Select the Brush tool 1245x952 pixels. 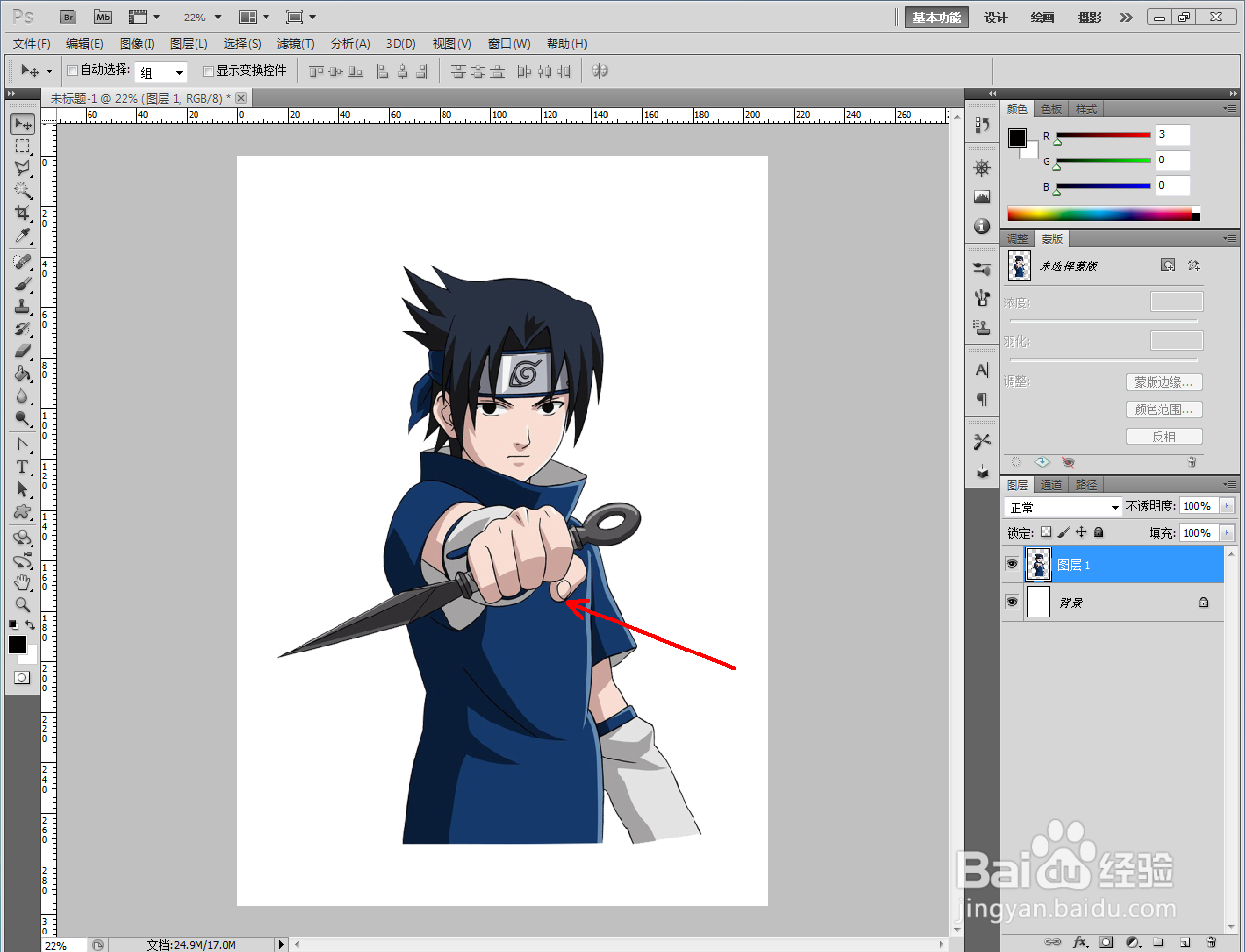[22, 285]
